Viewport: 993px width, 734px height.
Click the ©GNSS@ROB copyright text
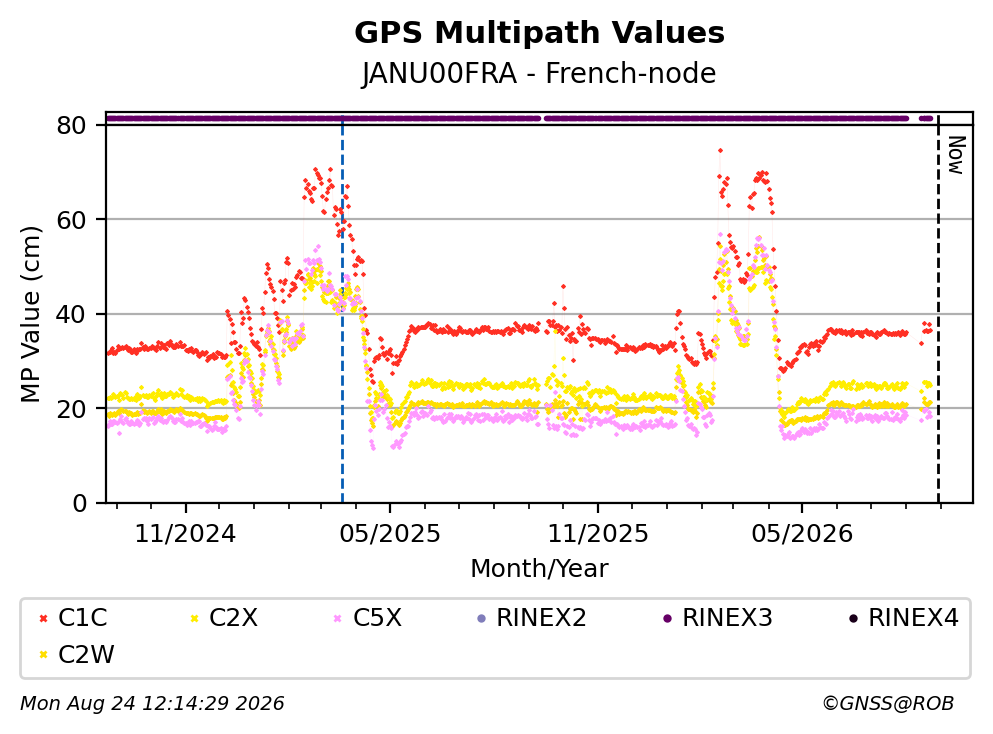(888, 704)
